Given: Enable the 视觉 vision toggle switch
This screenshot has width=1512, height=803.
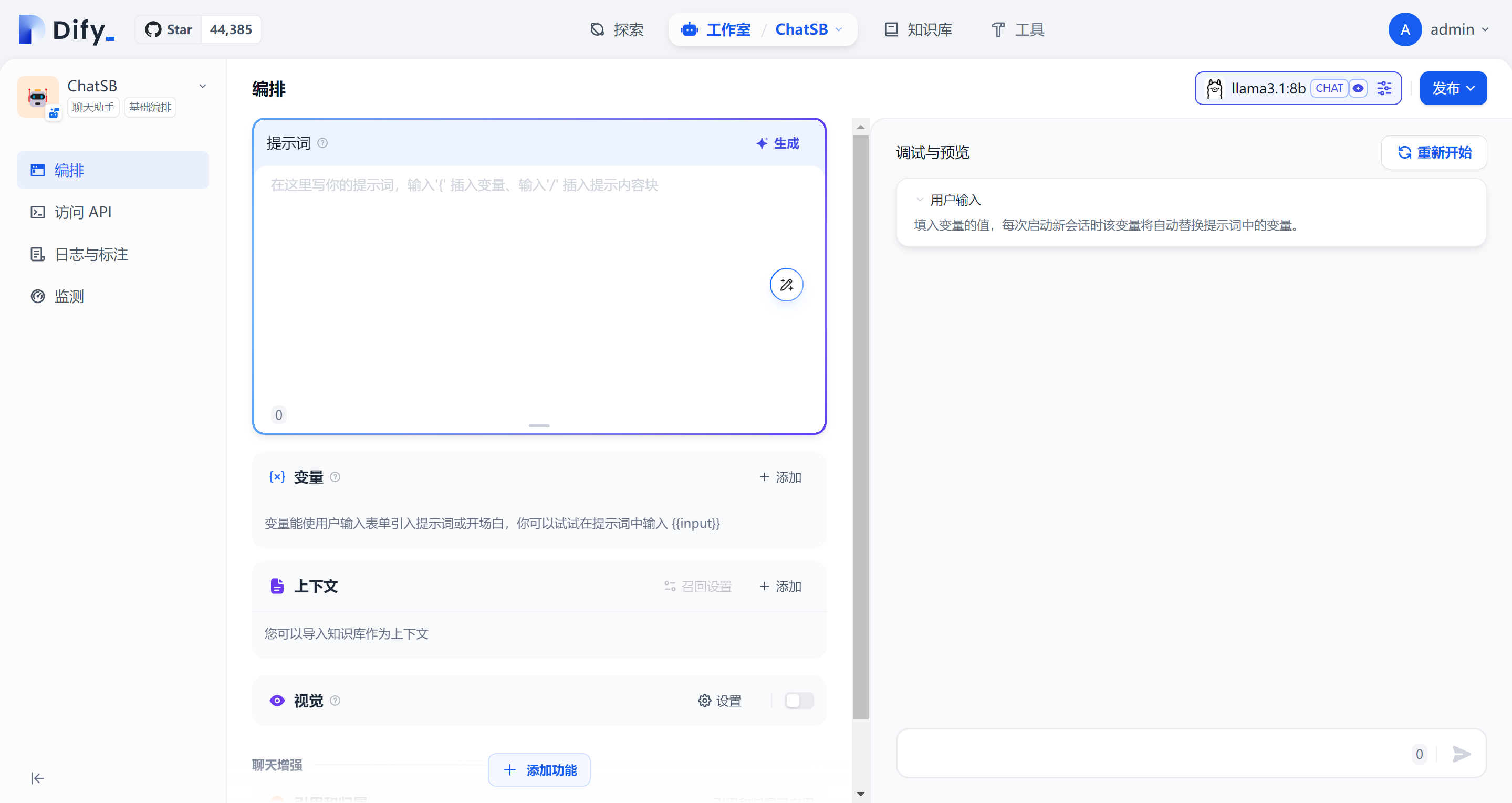Looking at the screenshot, I should coord(798,701).
